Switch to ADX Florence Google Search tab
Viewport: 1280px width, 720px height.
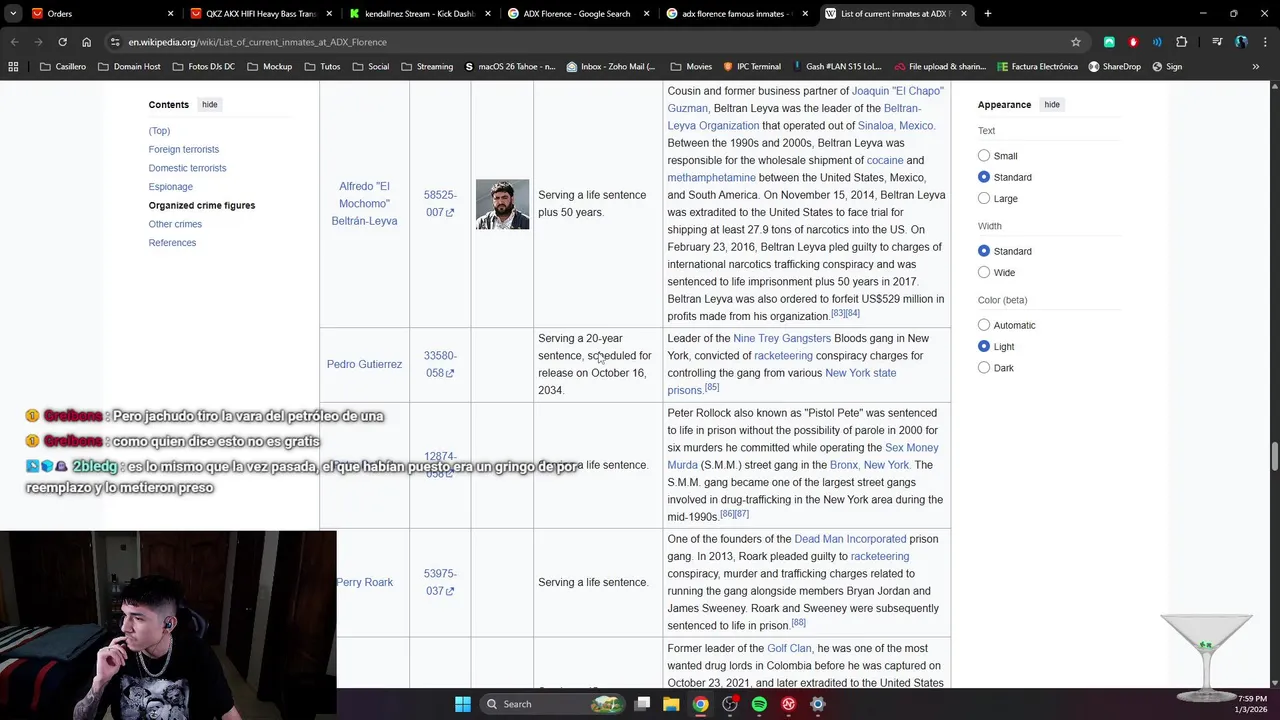pos(577,14)
